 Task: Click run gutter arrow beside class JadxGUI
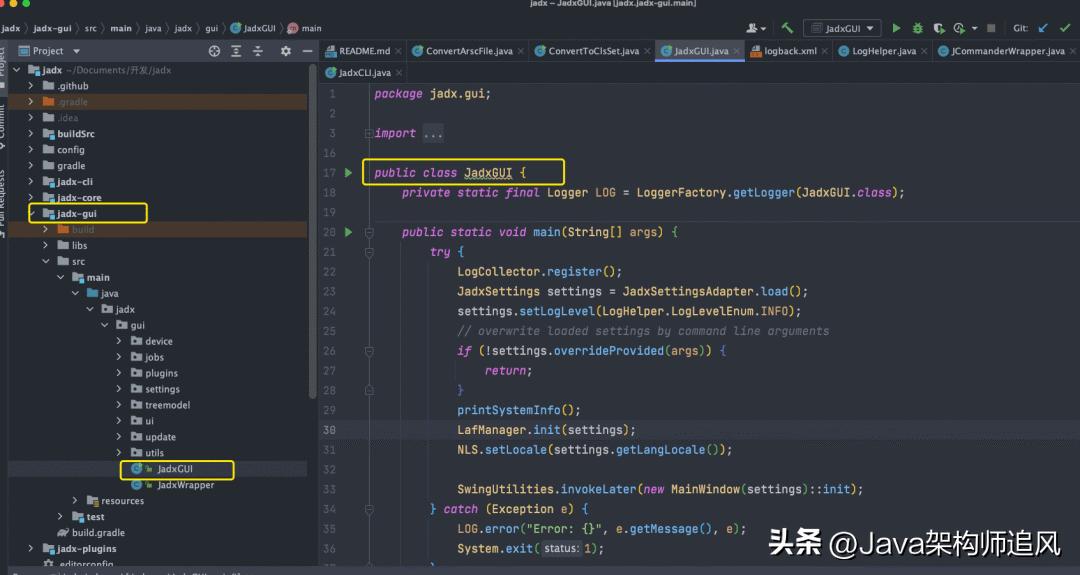point(349,173)
